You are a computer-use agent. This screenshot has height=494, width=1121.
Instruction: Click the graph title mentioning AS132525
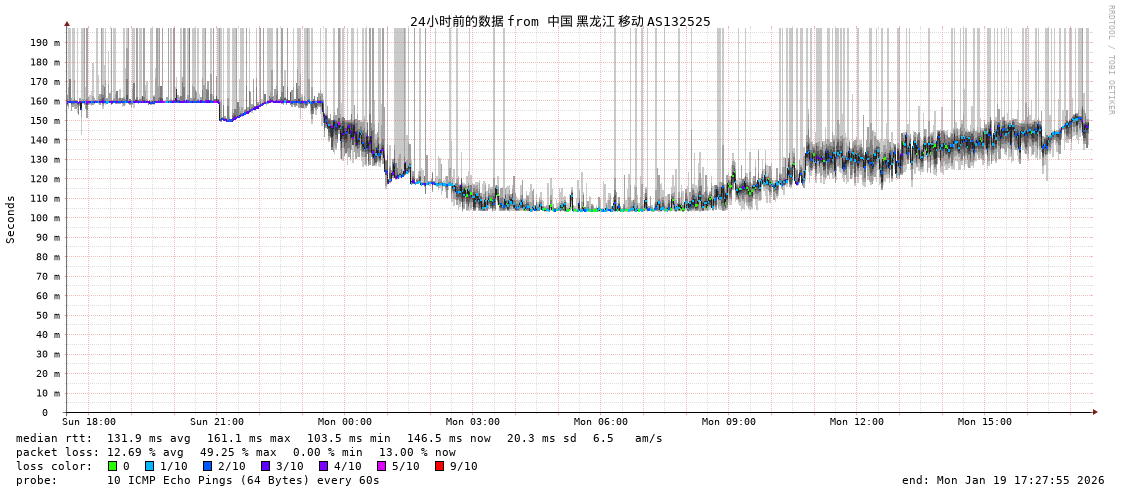point(560,21)
